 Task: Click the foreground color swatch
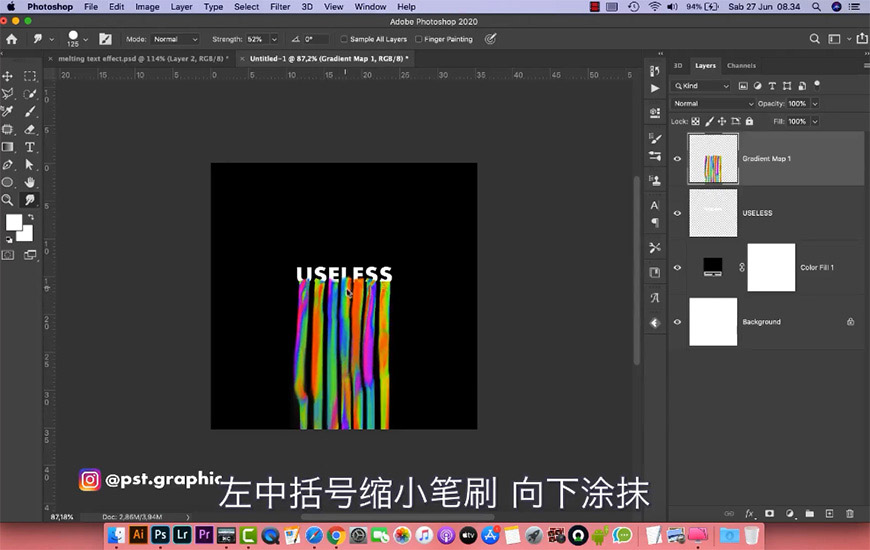(x=13, y=222)
